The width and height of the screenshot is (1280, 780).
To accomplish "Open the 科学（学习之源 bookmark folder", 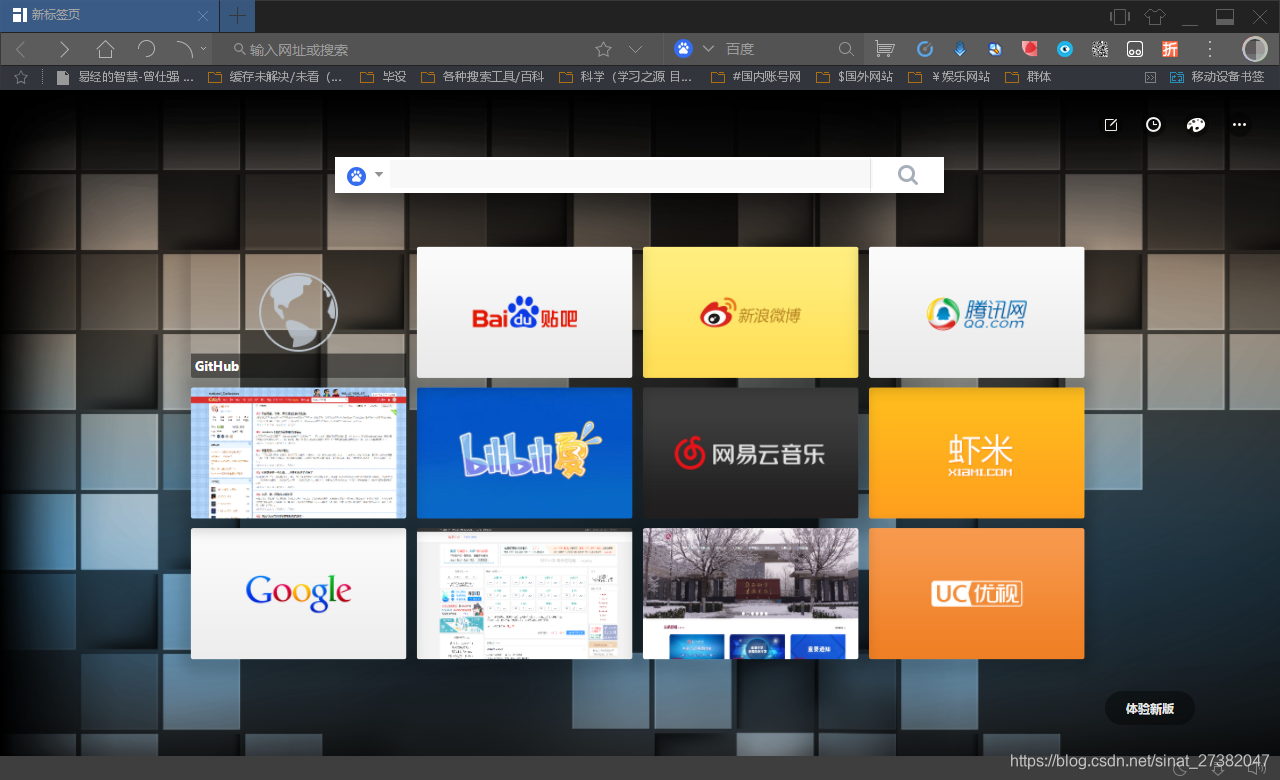I will point(625,77).
